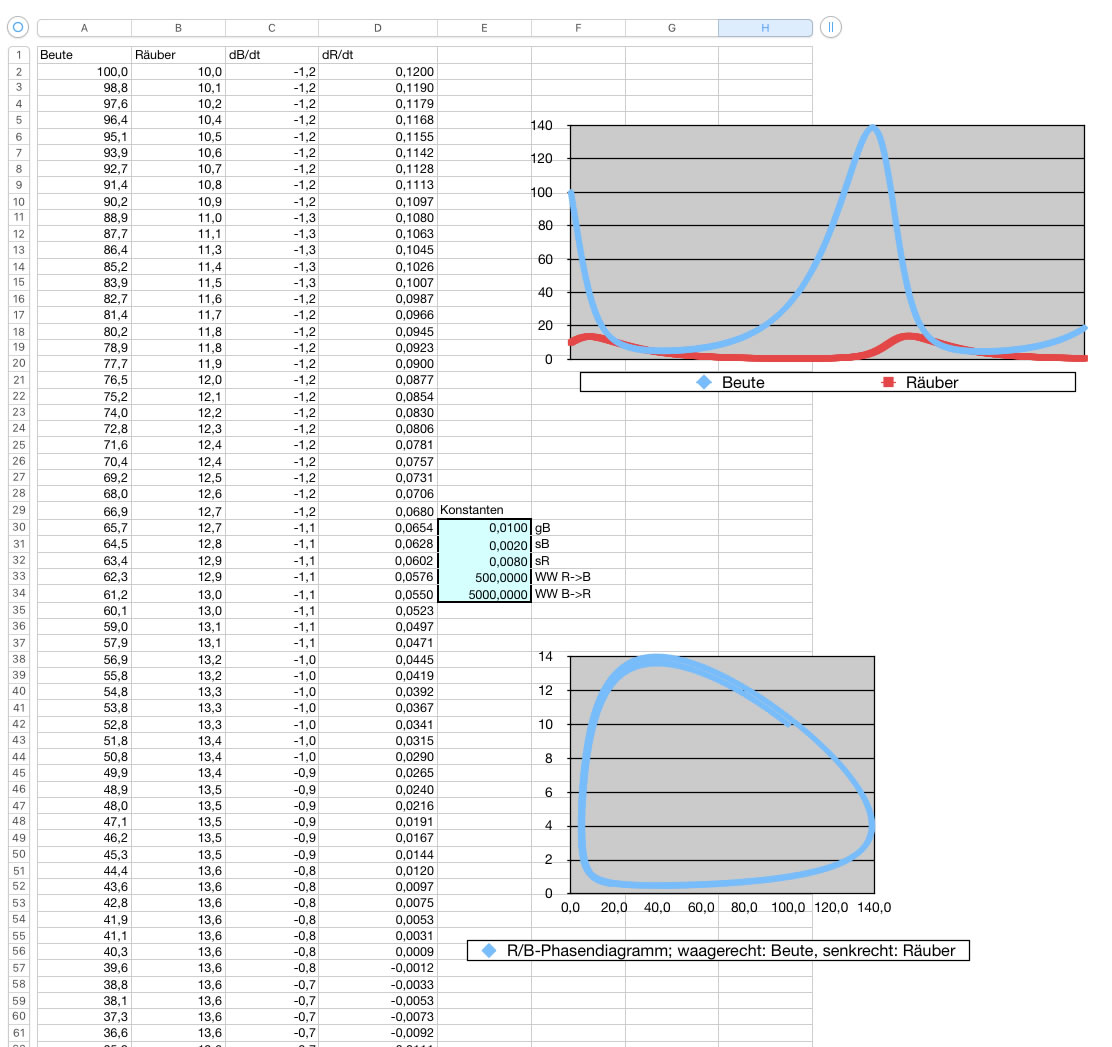Select row header 1
This screenshot has width=1112, height=1047.
coord(19,55)
